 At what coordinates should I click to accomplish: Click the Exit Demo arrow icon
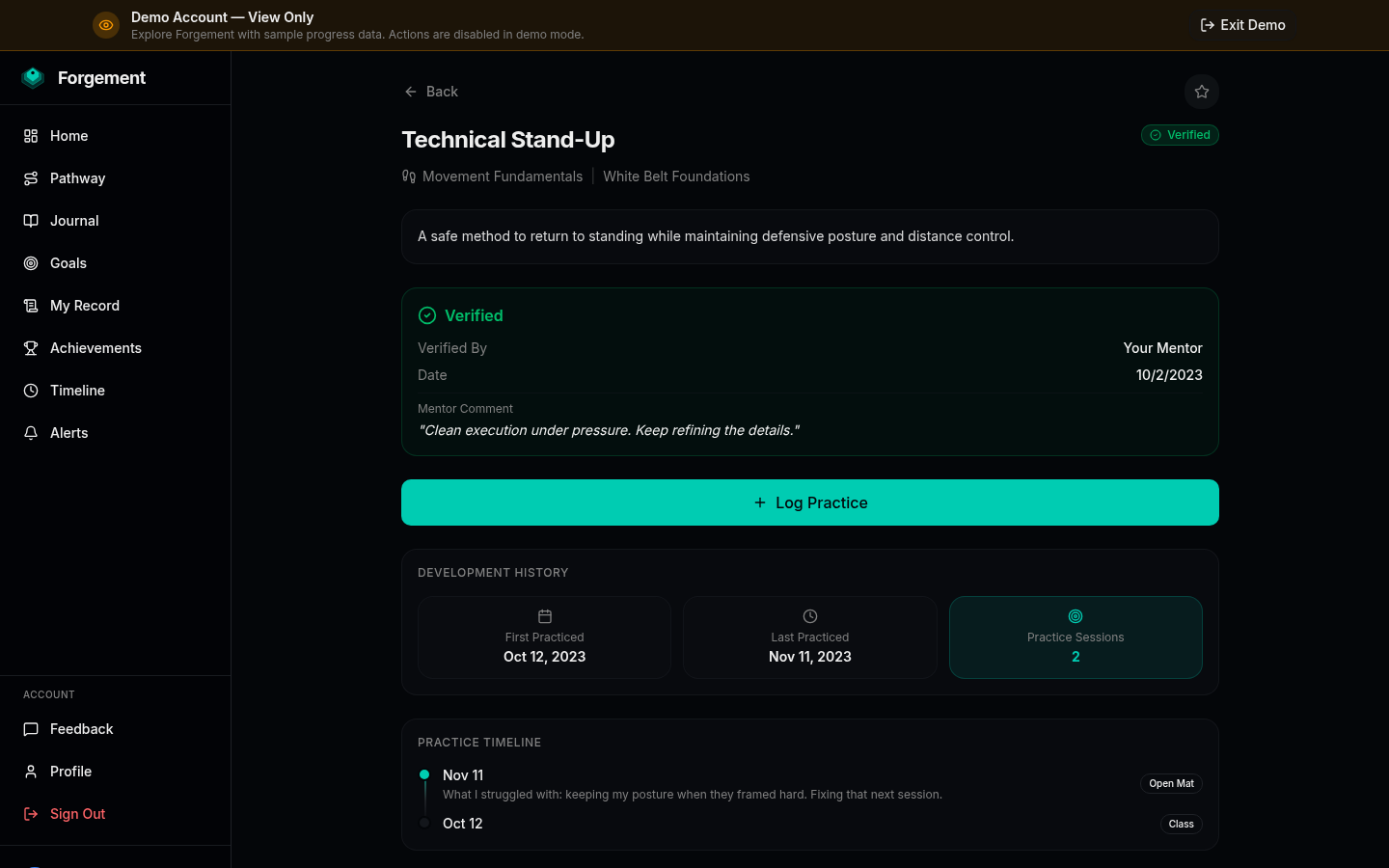[1207, 25]
